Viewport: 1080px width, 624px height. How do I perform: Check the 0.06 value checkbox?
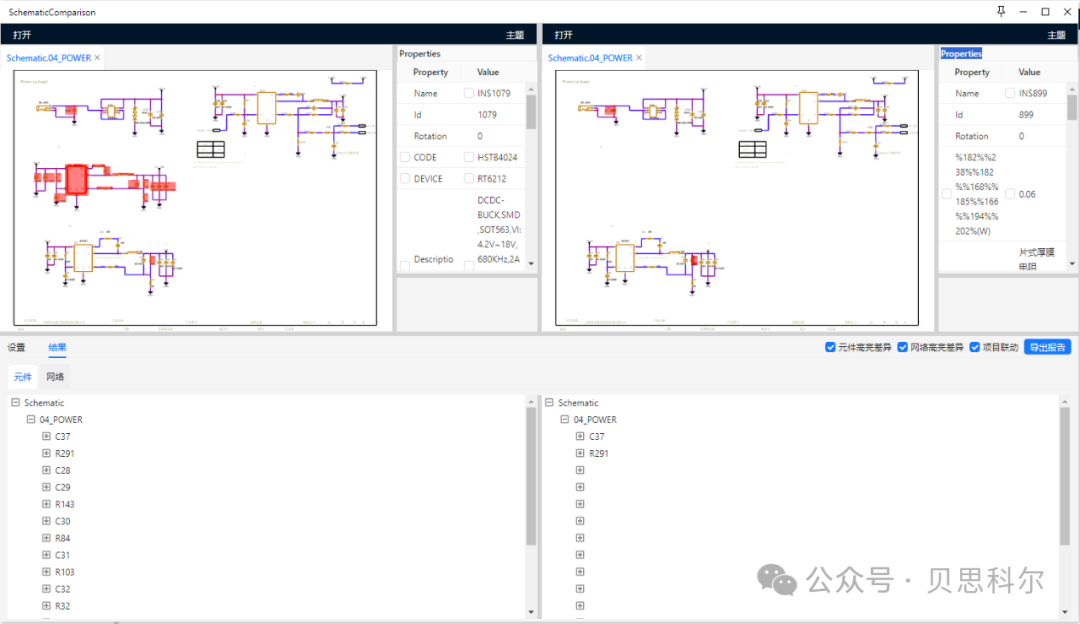click(1010, 194)
